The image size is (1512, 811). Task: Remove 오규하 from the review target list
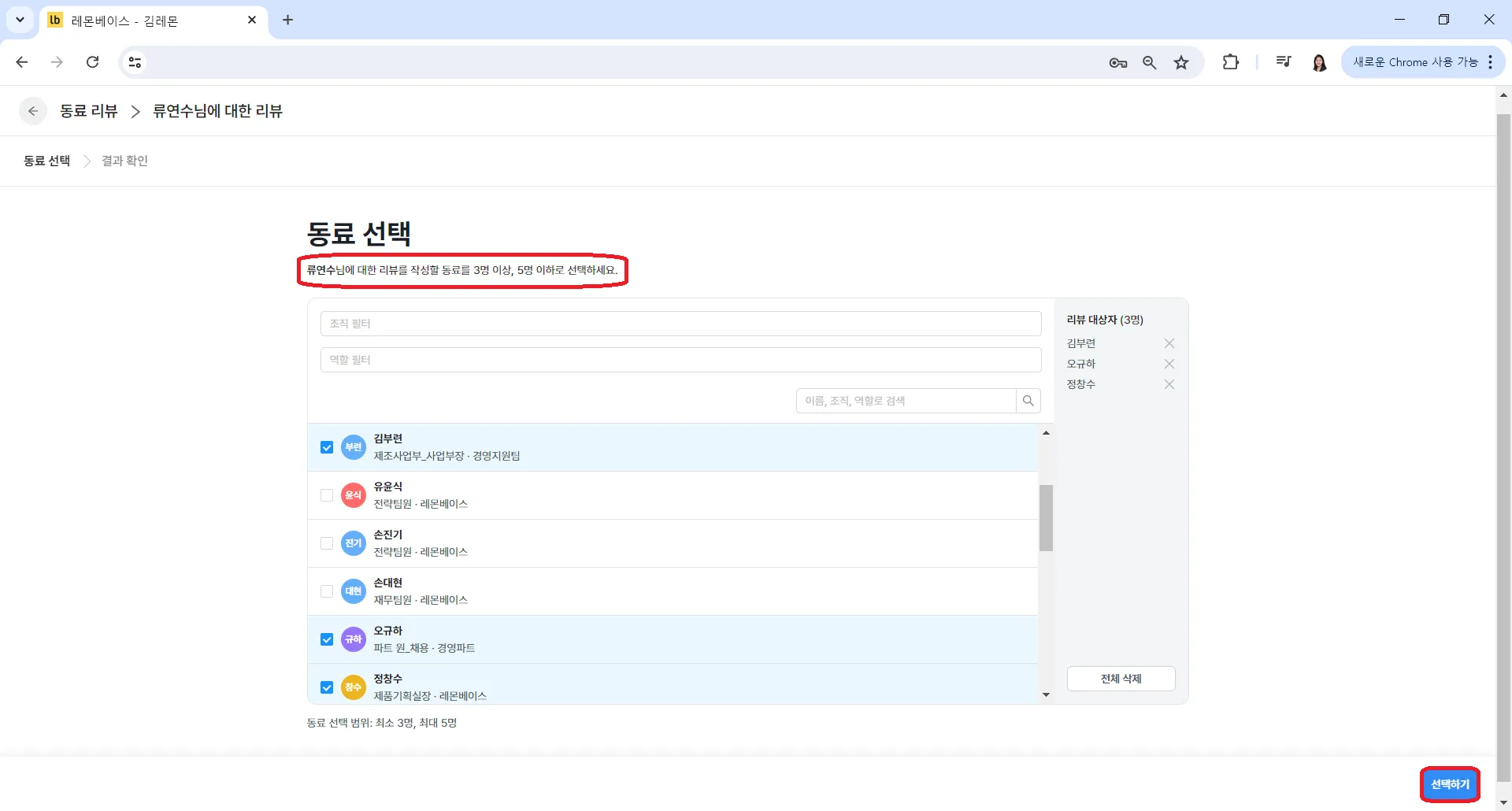point(1169,364)
